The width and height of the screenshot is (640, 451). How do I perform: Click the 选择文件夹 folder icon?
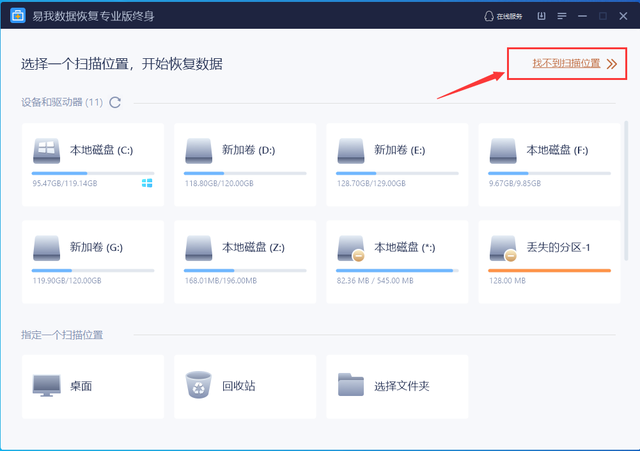click(351, 384)
